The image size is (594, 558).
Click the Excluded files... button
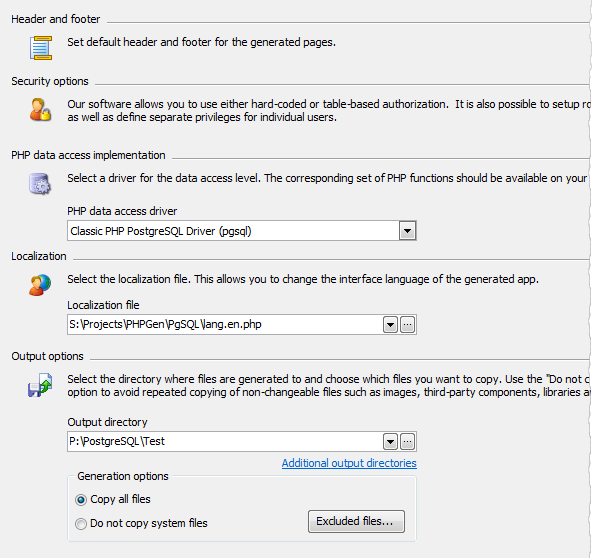click(x=356, y=521)
